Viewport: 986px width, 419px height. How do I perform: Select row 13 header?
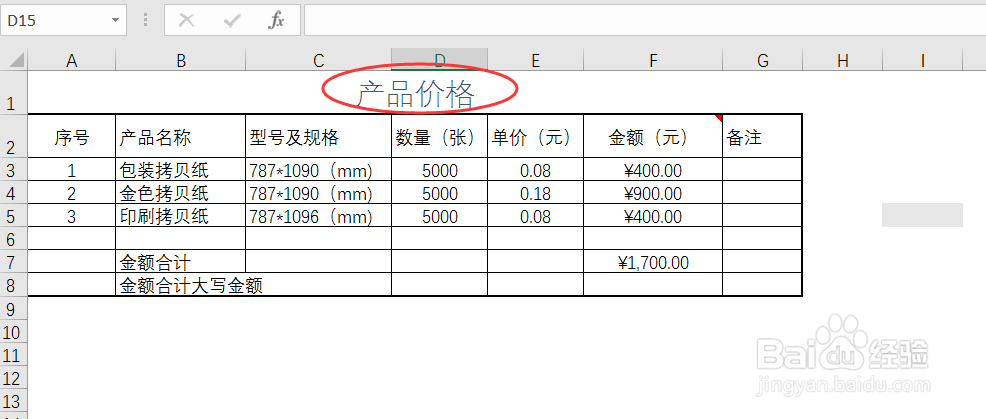(x=14, y=399)
